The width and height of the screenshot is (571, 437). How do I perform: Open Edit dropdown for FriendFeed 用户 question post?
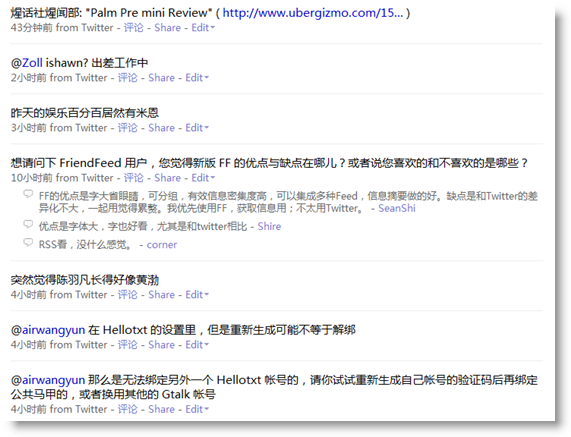203,178
